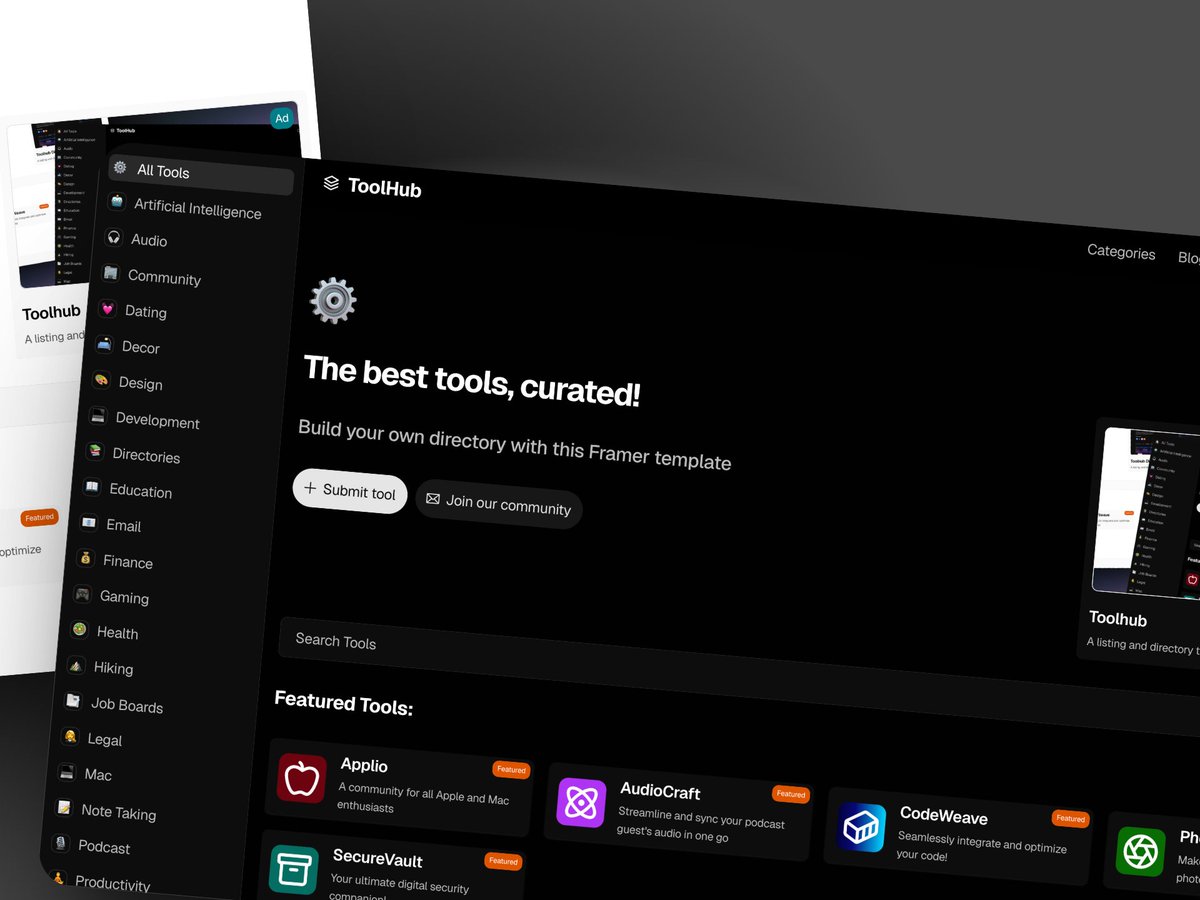Select All Tools in the sidebar

(201, 174)
